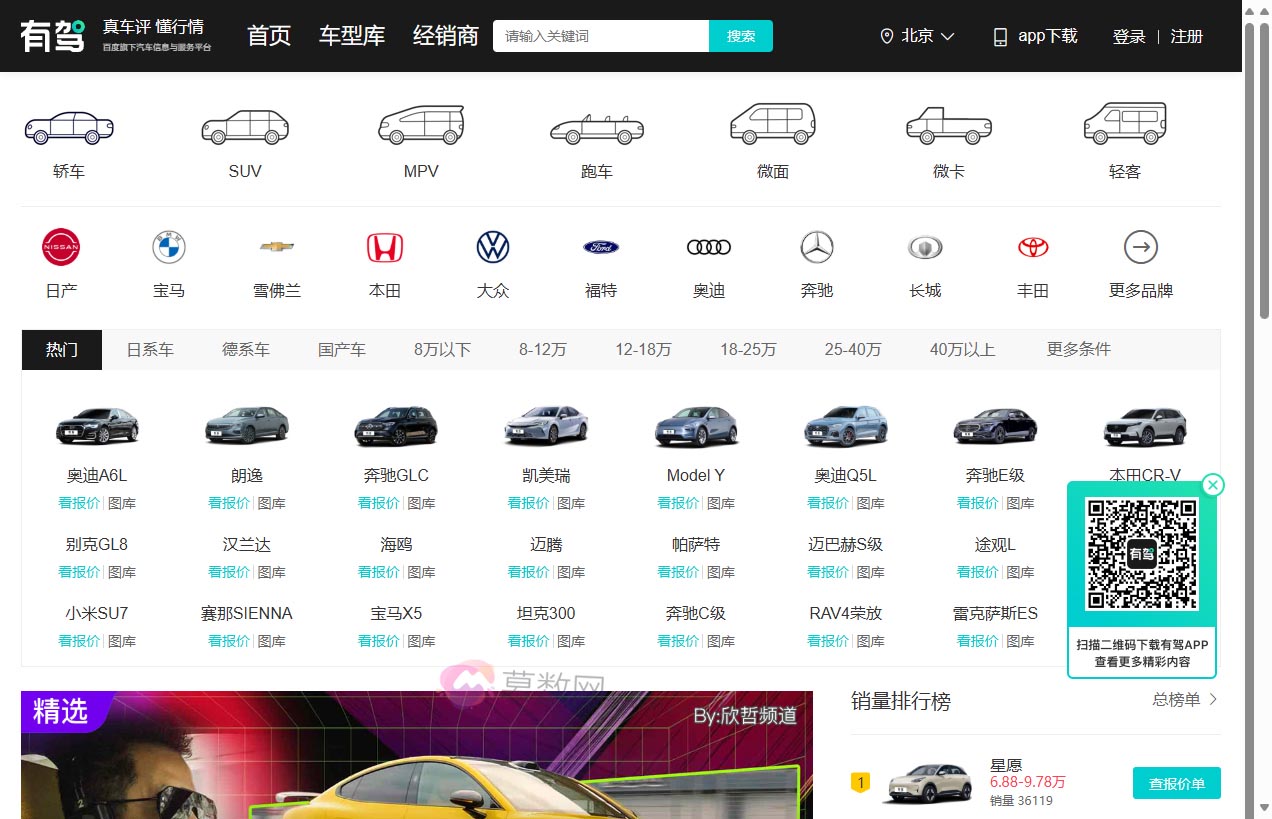Select the SUV body type icon

coord(245,127)
